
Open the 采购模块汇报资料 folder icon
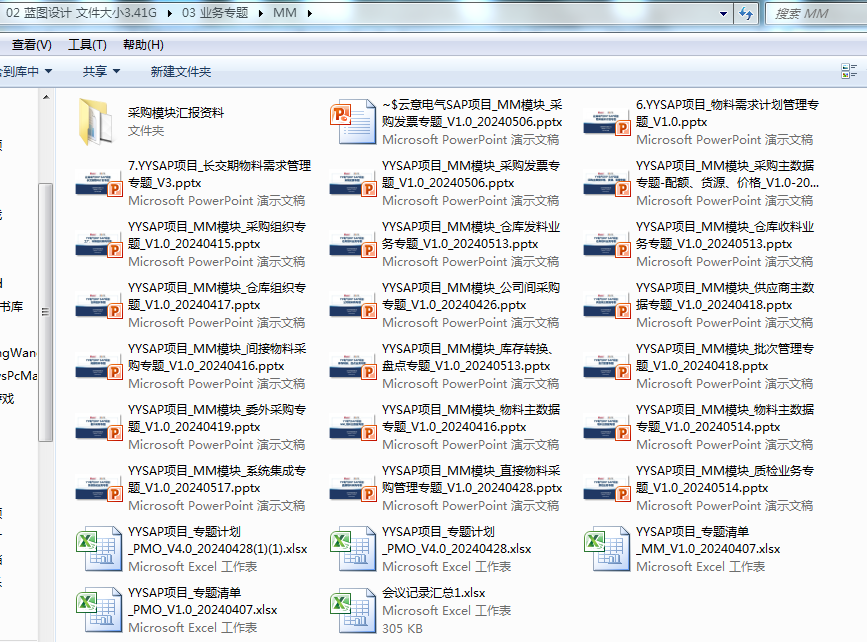coord(97,121)
